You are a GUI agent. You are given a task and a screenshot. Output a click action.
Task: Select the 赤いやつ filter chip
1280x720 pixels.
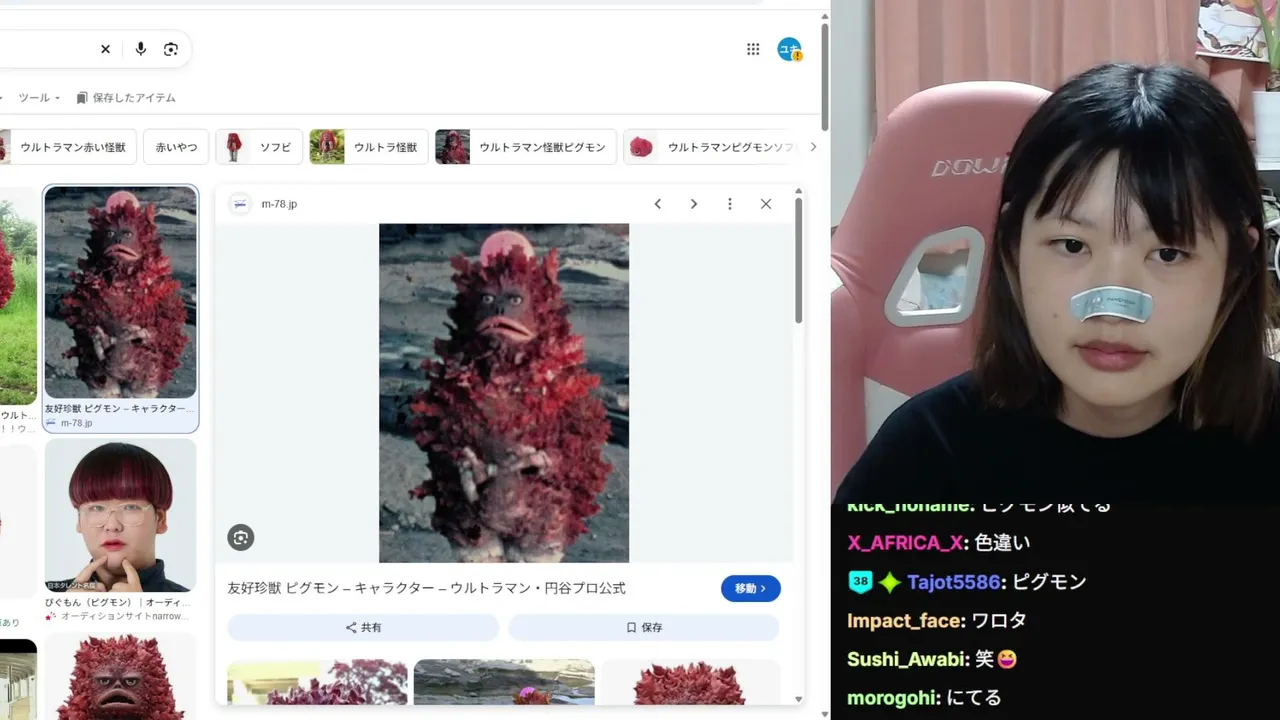(x=176, y=147)
